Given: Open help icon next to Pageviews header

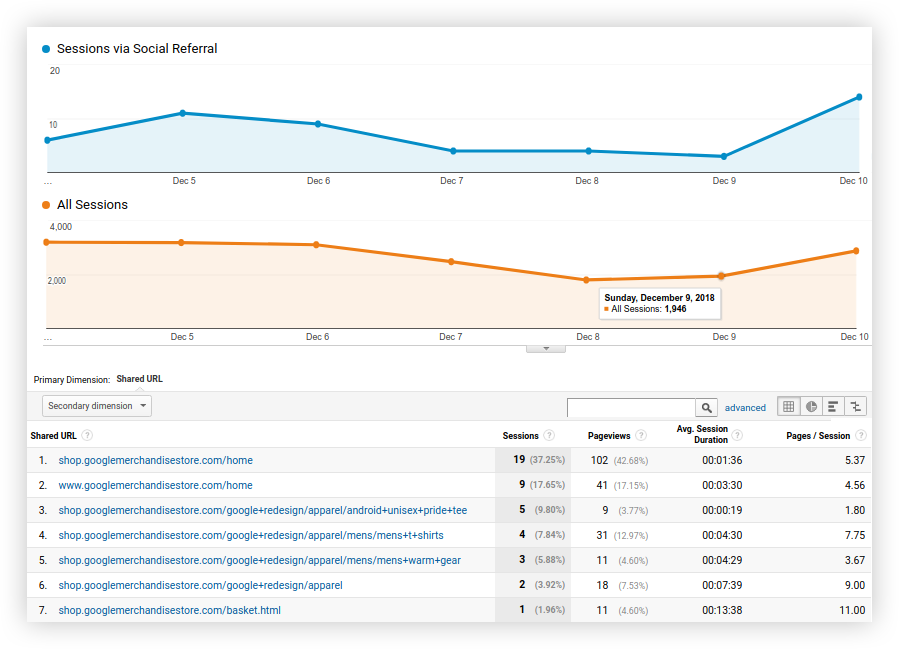Looking at the screenshot, I should coord(641,435).
